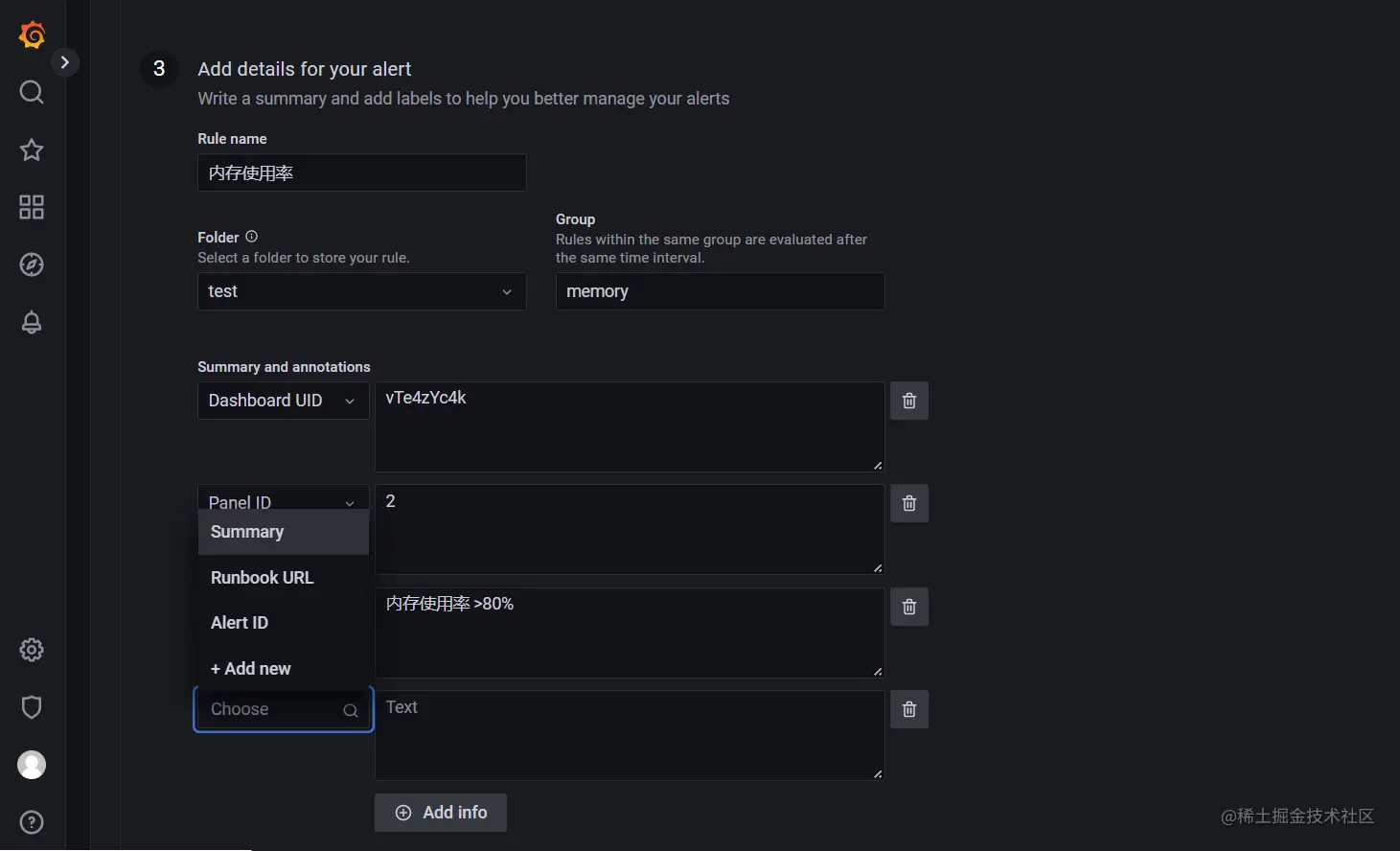Open the search magnifier in sidebar
This screenshot has width=1400, height=851.
[x=32, y=92]
